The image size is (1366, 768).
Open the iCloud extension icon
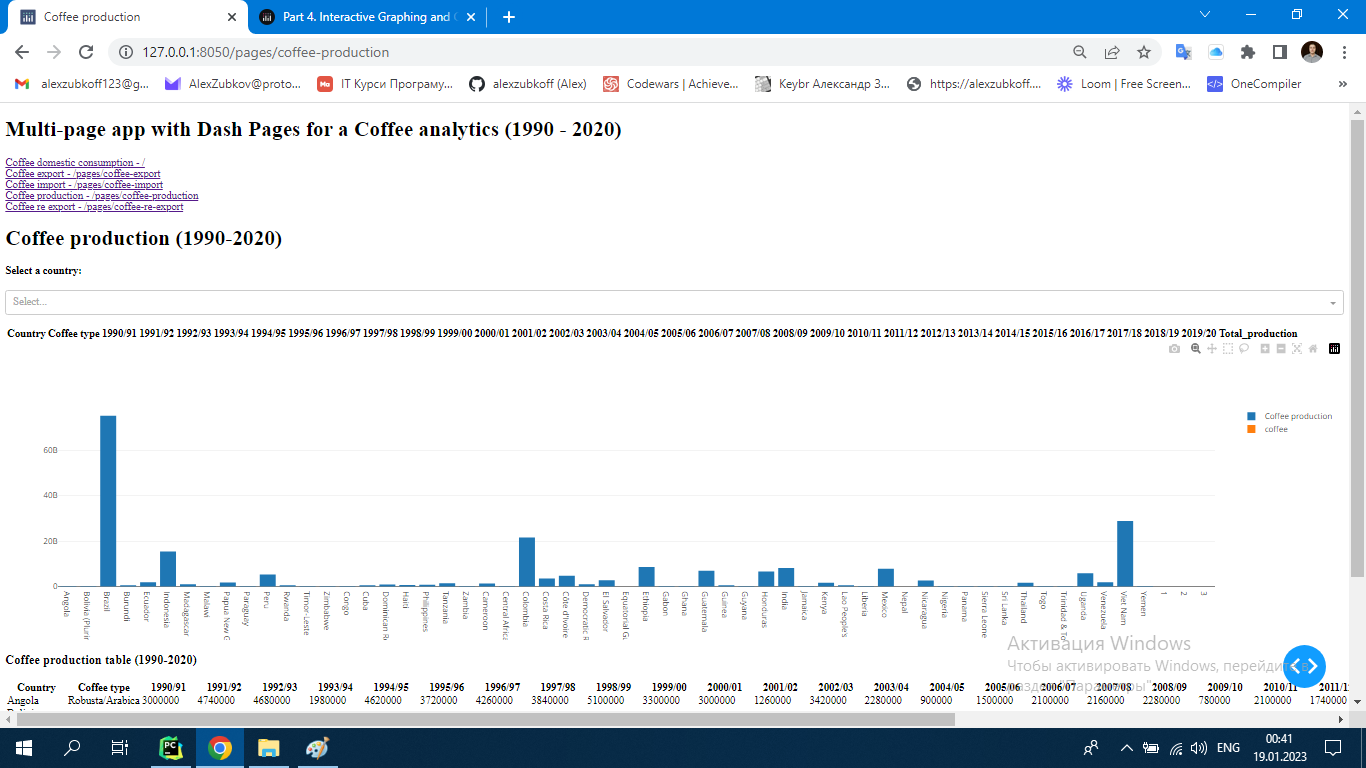[x=1216, y=52]
